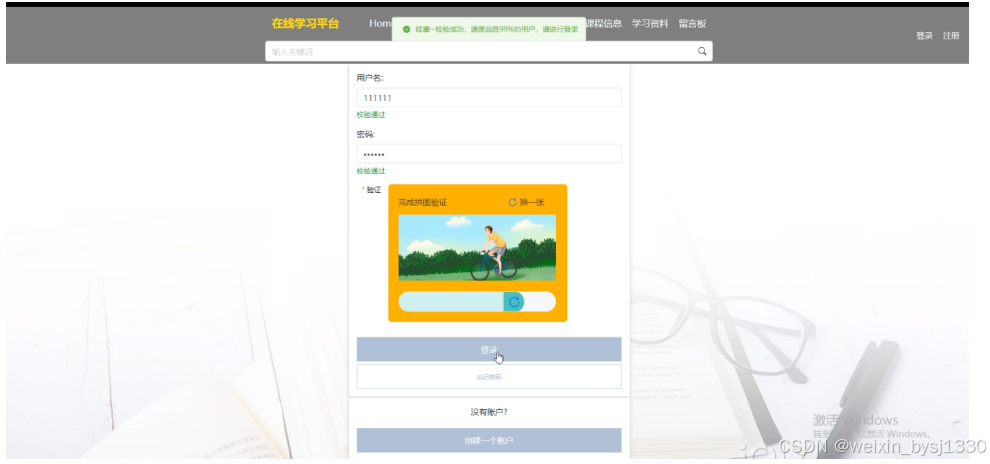Click 校验通过 under the username field
The image size is (990, 464).
(371, 115)
